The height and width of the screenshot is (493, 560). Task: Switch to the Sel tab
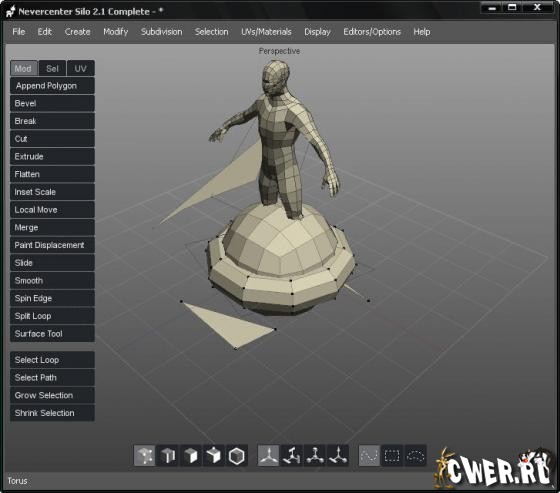[52, 68]
